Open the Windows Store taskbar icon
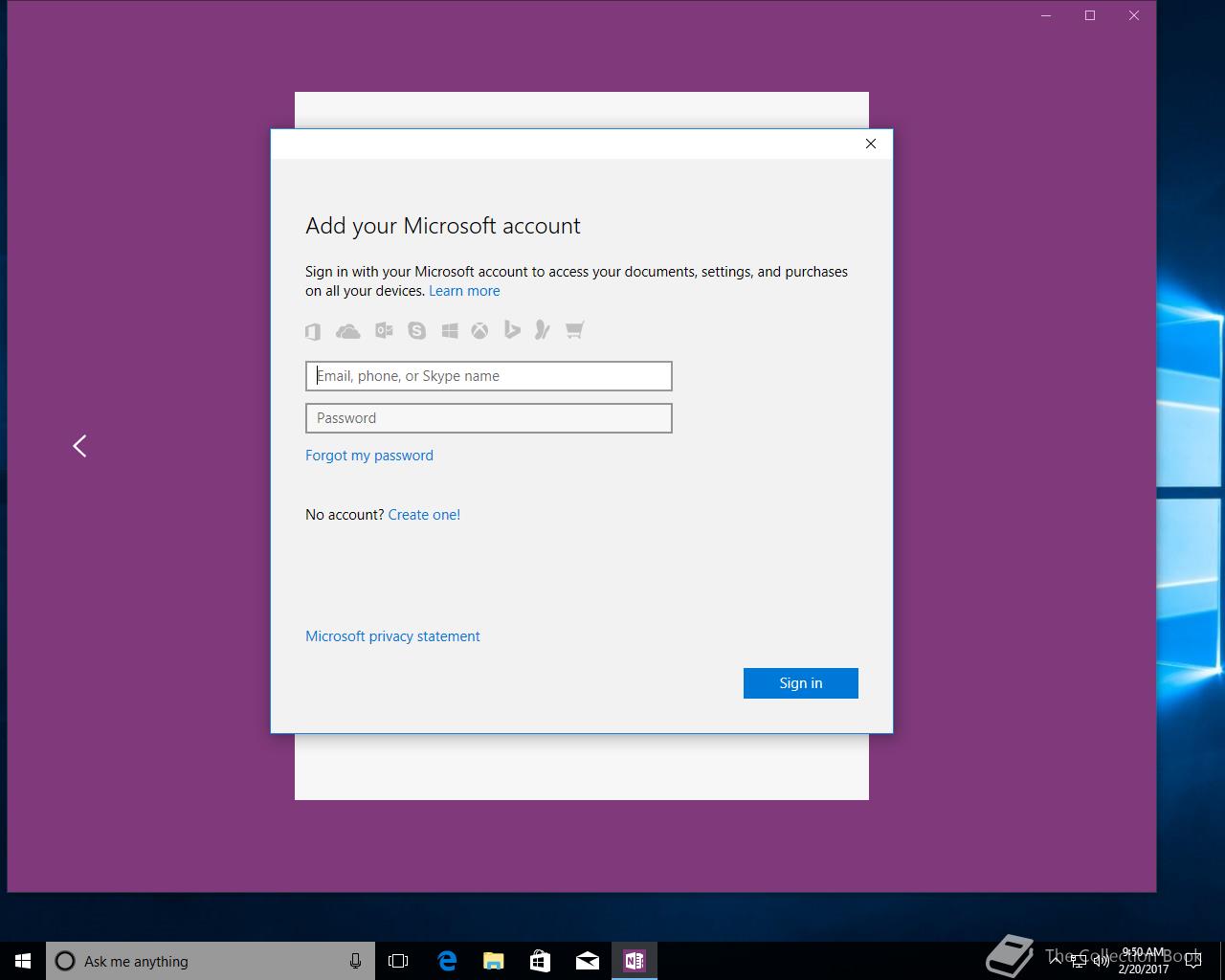The height and width of the screenshot is (980, 1225). coord(541,961)
